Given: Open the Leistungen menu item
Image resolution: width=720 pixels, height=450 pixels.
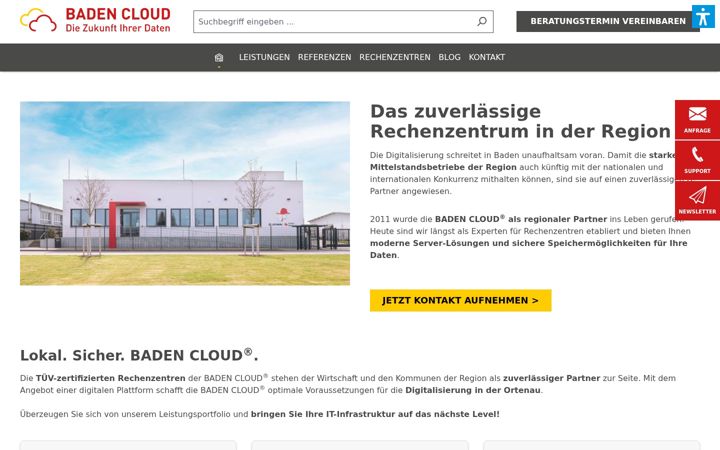Looking at the screenshot, I should [x=264, y=57].
